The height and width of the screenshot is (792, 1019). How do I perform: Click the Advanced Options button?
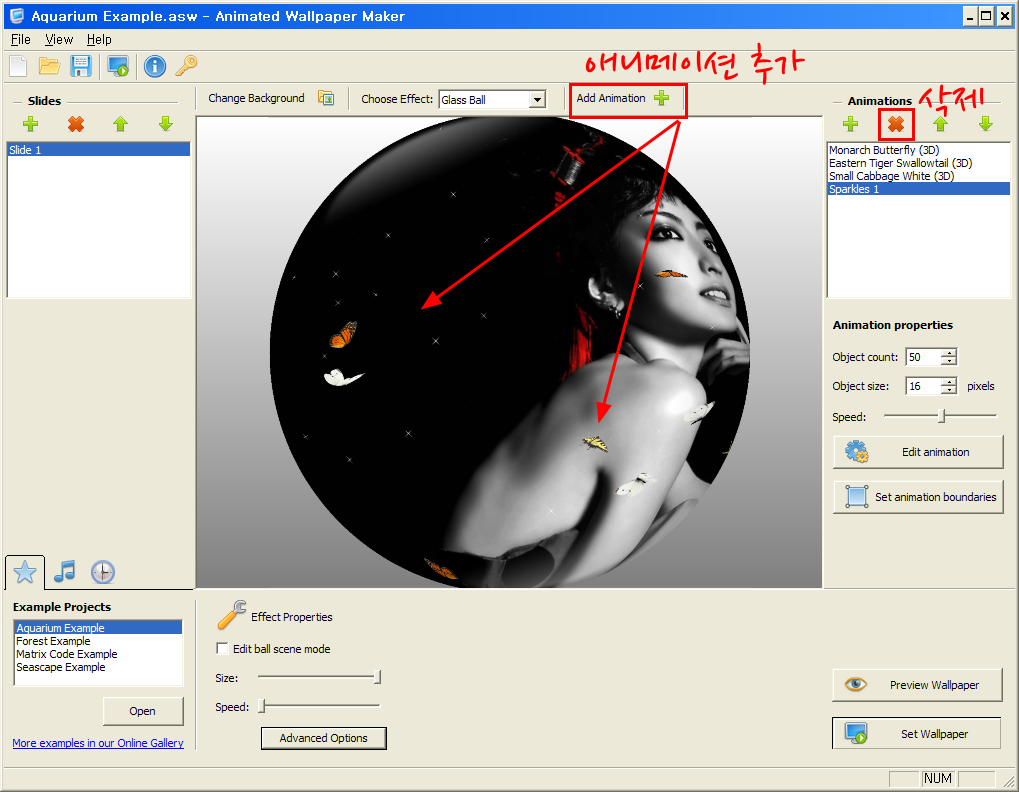(x=324, y=738)
